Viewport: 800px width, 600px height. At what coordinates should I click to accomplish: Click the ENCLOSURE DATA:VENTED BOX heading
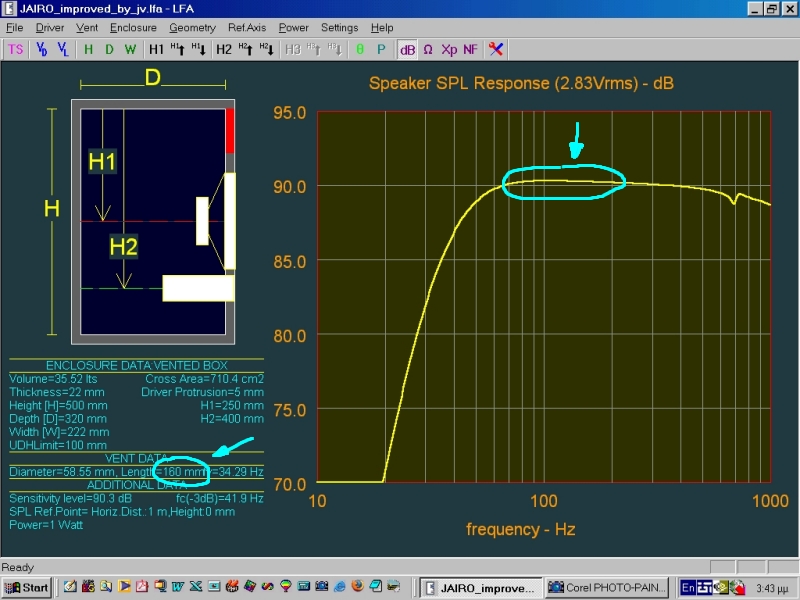136,365
